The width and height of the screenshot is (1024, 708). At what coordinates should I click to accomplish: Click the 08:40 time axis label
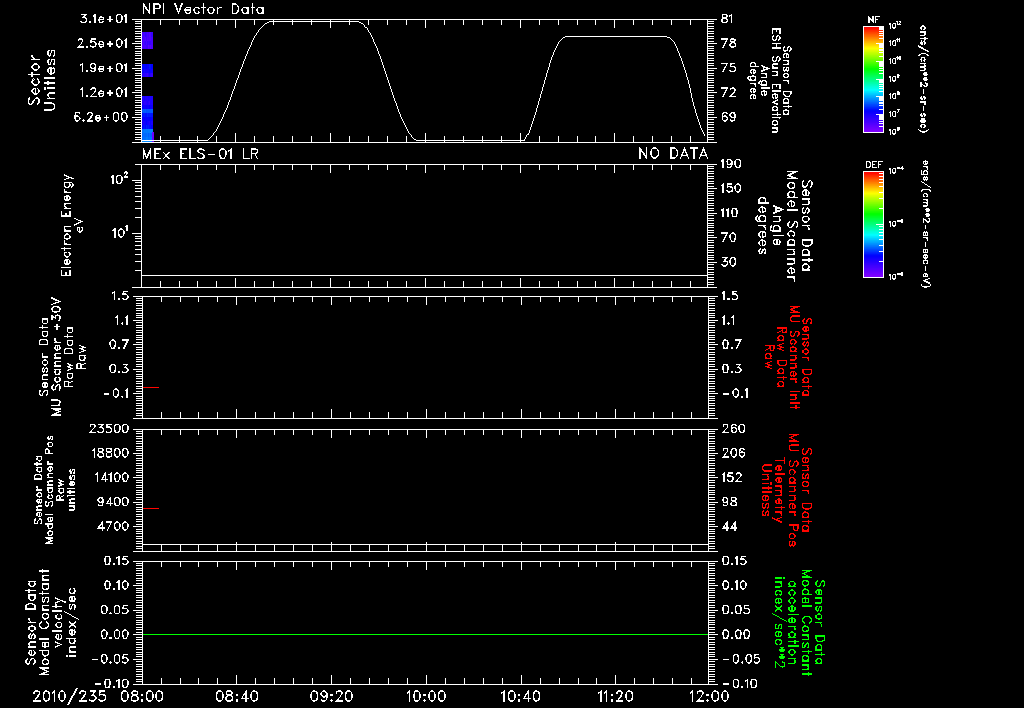(x=237, y=696)
